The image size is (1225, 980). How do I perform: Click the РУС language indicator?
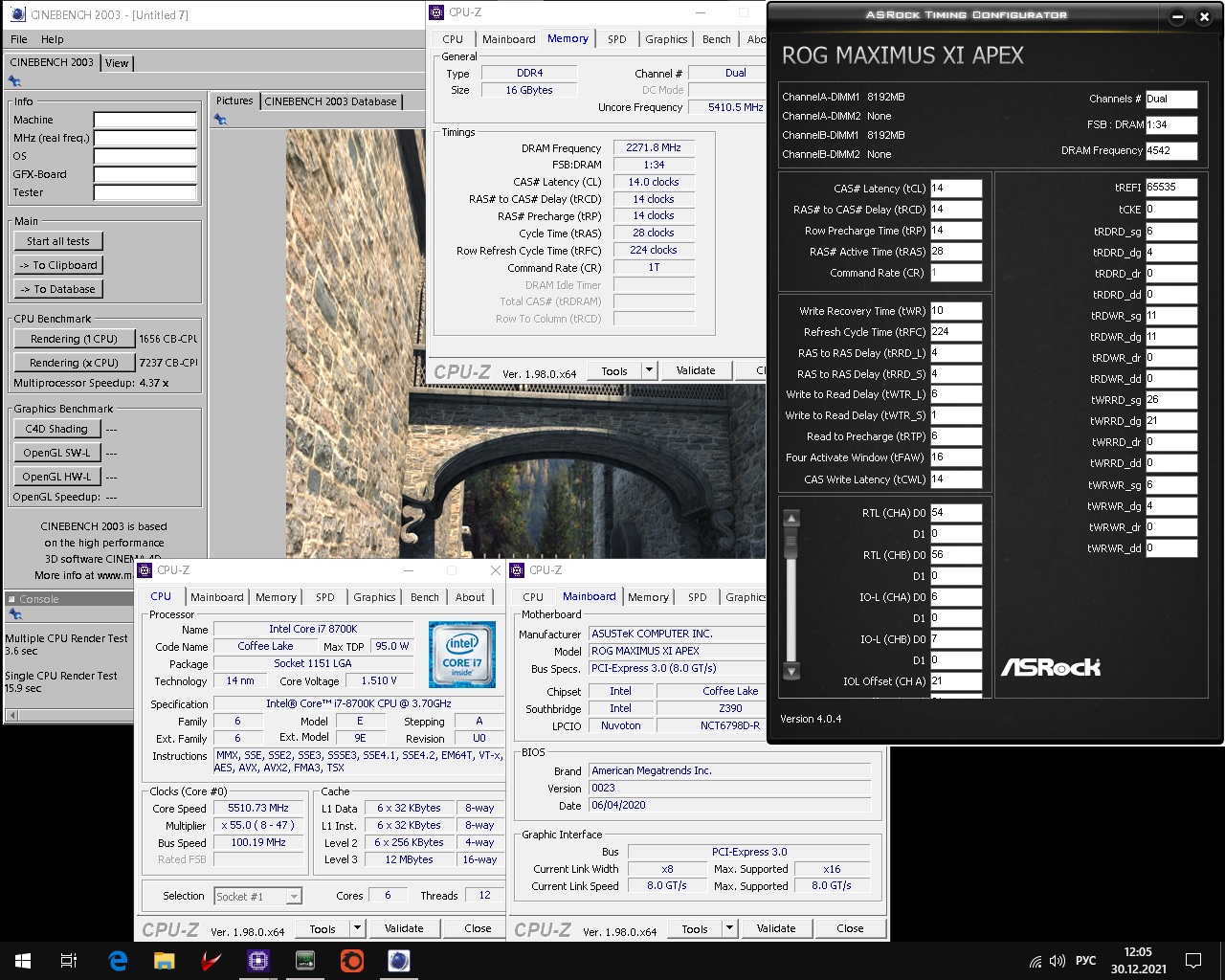[1085, 961]
